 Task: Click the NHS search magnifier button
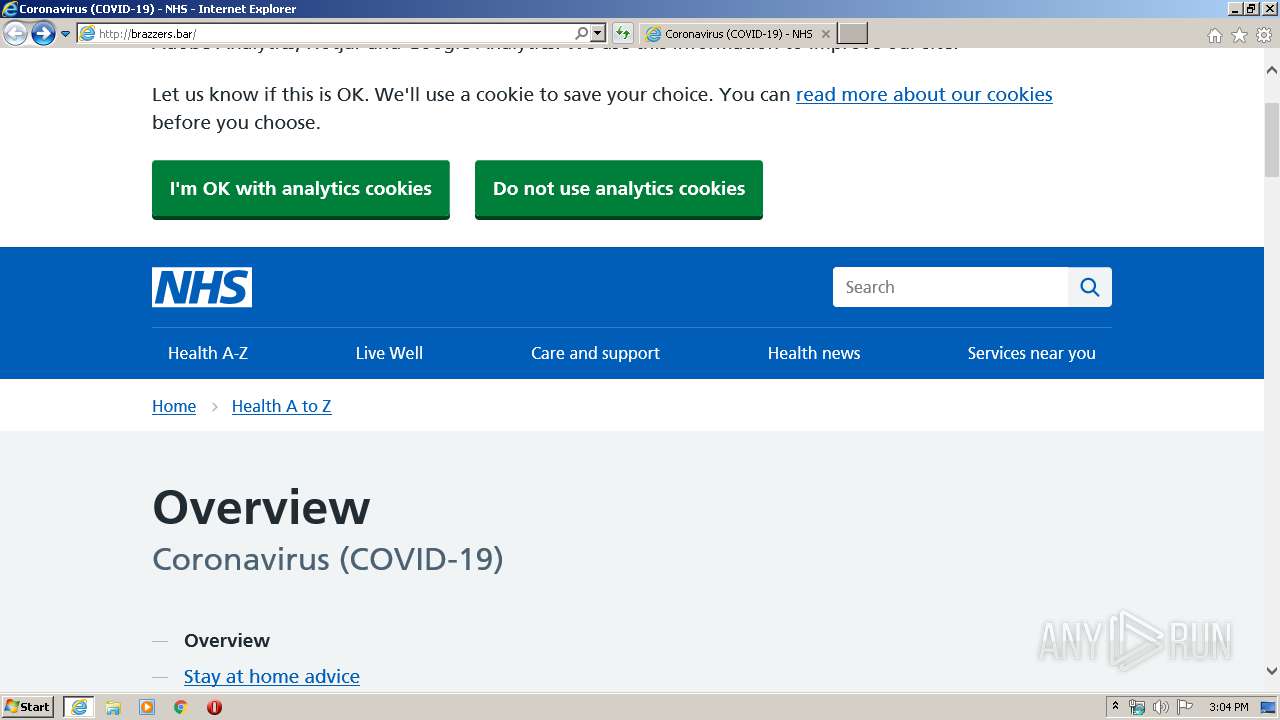tap(1090, 287)
